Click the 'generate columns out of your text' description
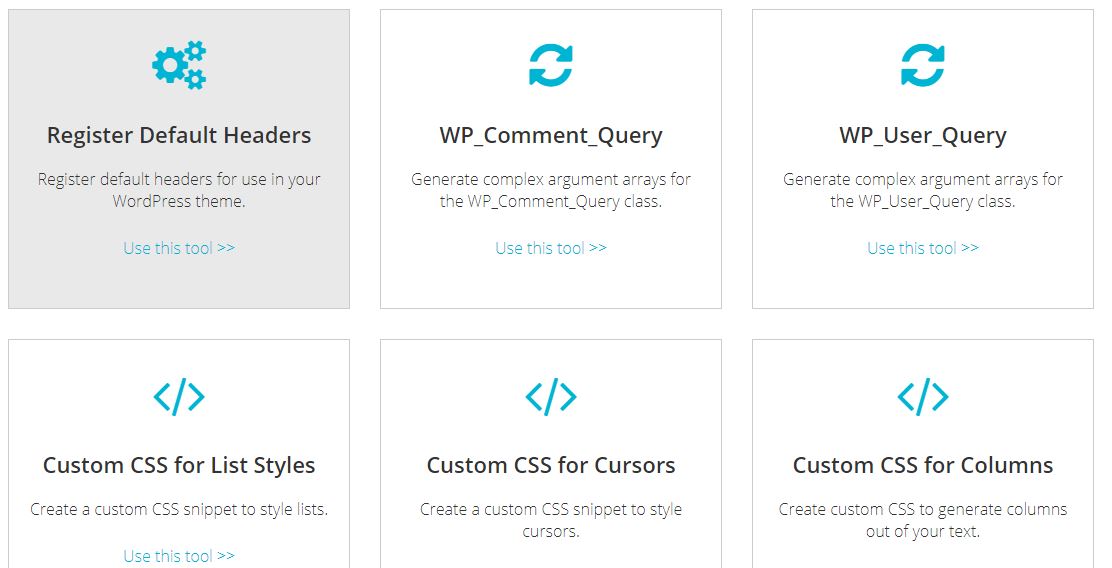1112x568 pixels. 923,520
